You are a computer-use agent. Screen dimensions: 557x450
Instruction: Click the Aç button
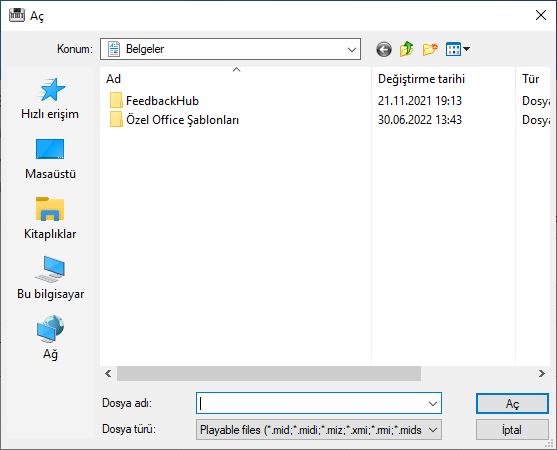tap(512, 403)
